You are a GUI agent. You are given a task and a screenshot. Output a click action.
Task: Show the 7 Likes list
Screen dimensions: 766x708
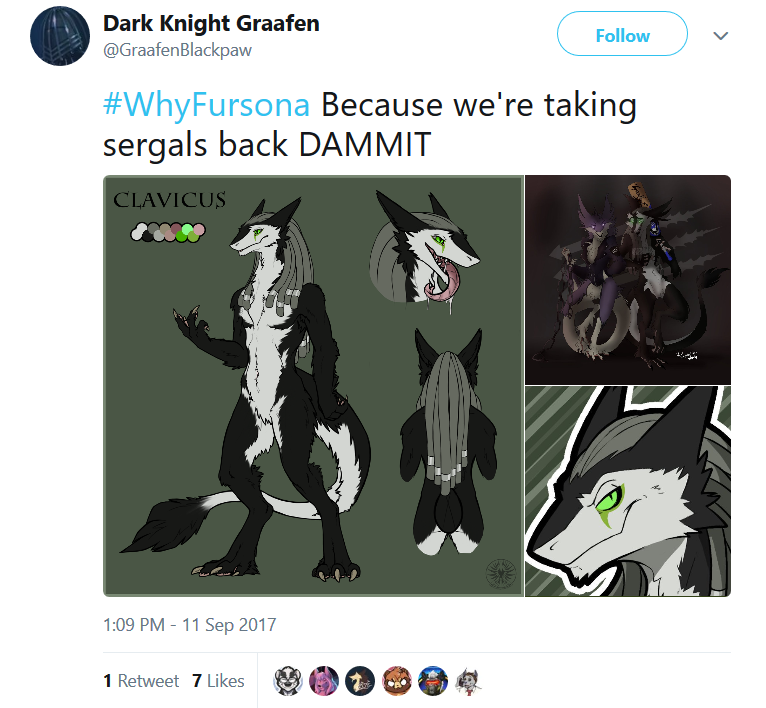[218, 681]
